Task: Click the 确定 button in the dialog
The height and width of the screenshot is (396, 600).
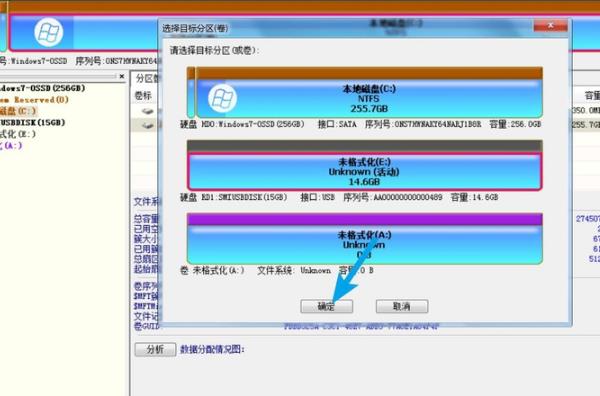Action: click(x=326, y=306)
